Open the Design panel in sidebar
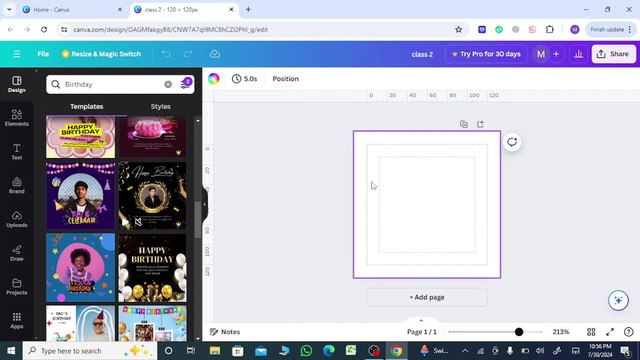Viewport: 640px width, 360px height. point(17,84)
